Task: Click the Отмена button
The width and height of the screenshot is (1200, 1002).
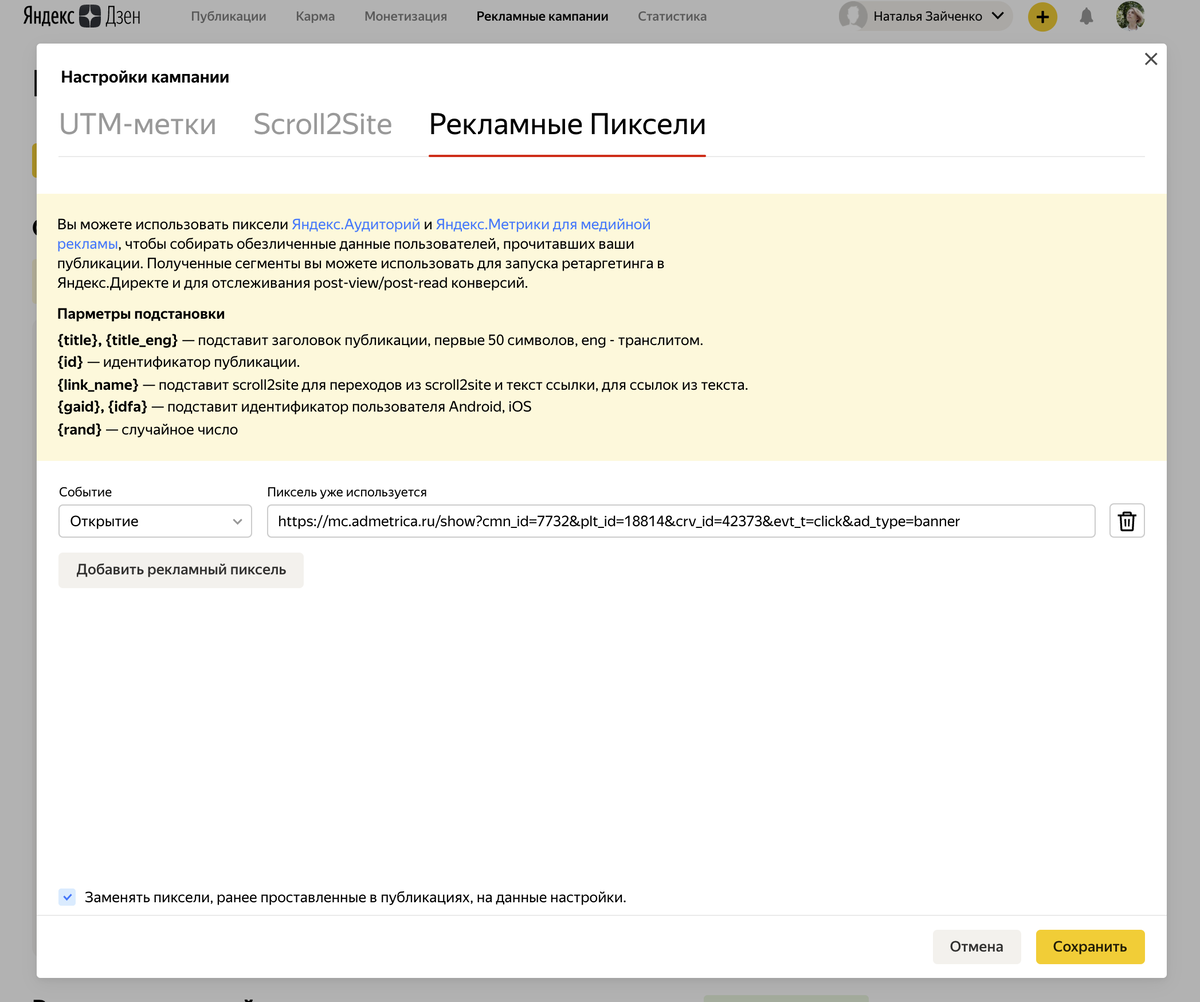Action: (x=976, y=946)
